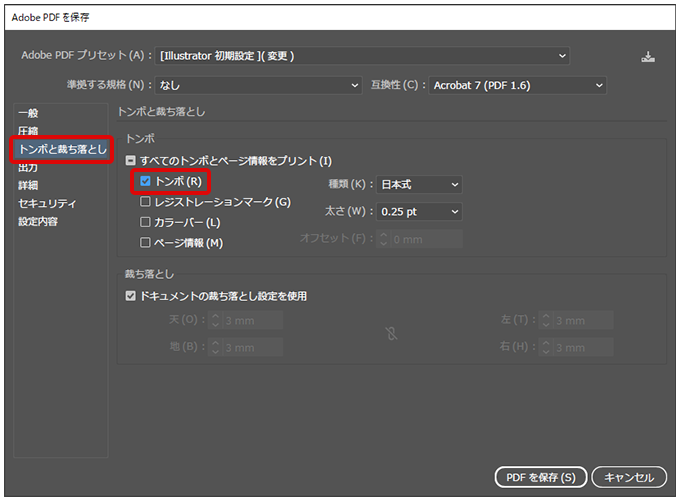Click the 天 (O) bleed field
Screen dimensions: 680x500
click(x=253, y=320)
